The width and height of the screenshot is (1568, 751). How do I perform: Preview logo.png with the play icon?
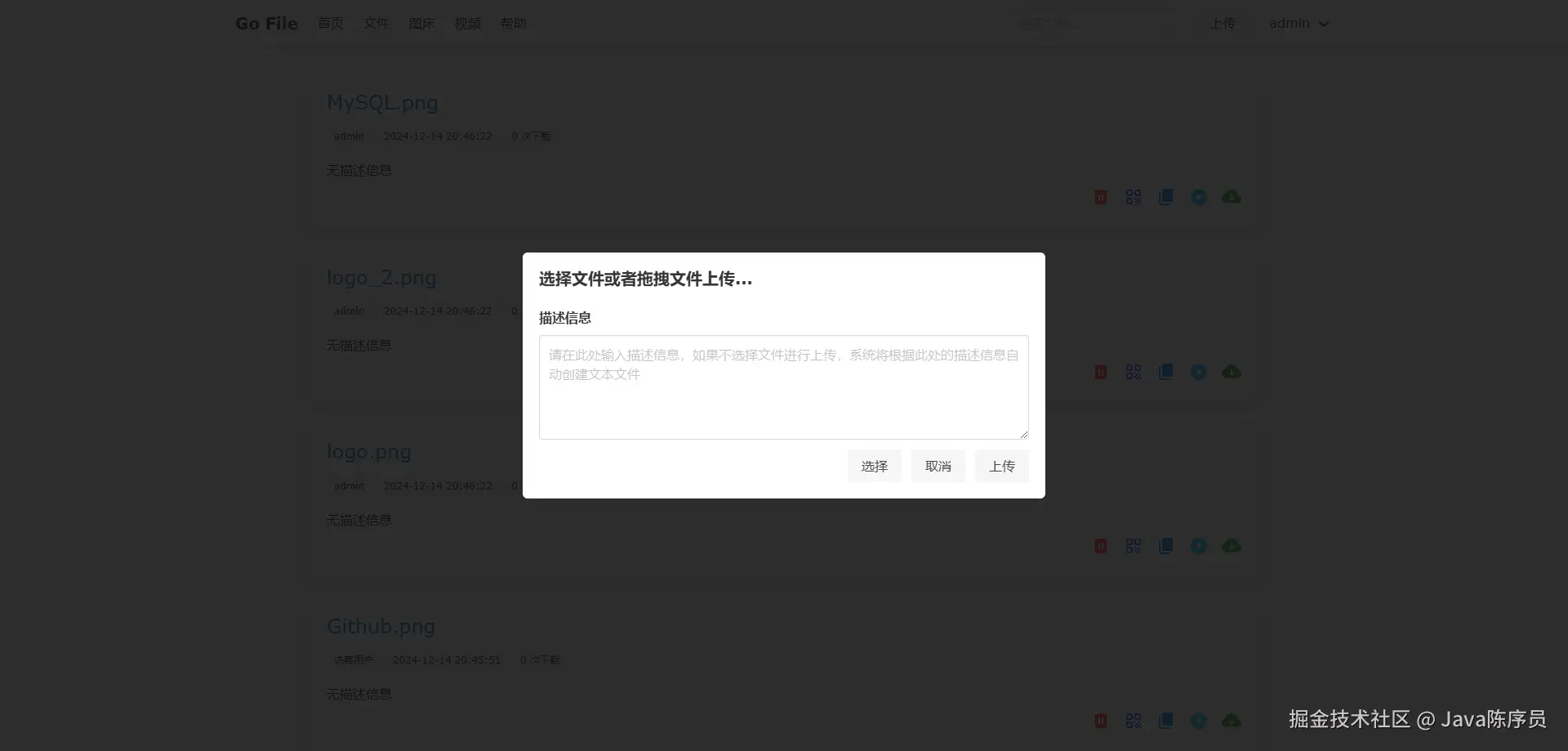pos(1199,546)
